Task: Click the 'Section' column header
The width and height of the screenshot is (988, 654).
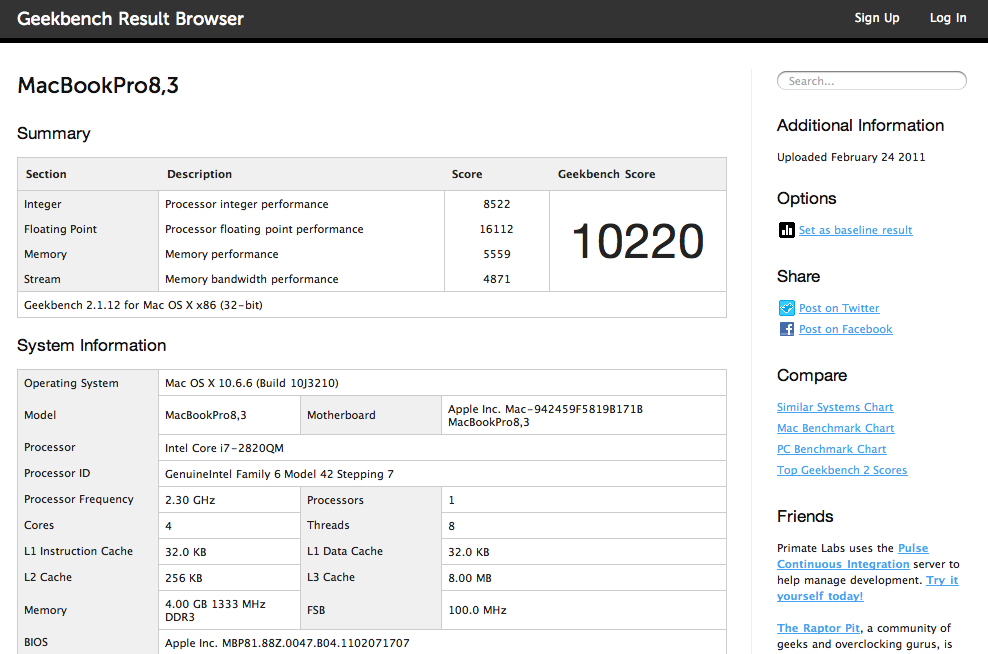Action: tap(46, 174)
